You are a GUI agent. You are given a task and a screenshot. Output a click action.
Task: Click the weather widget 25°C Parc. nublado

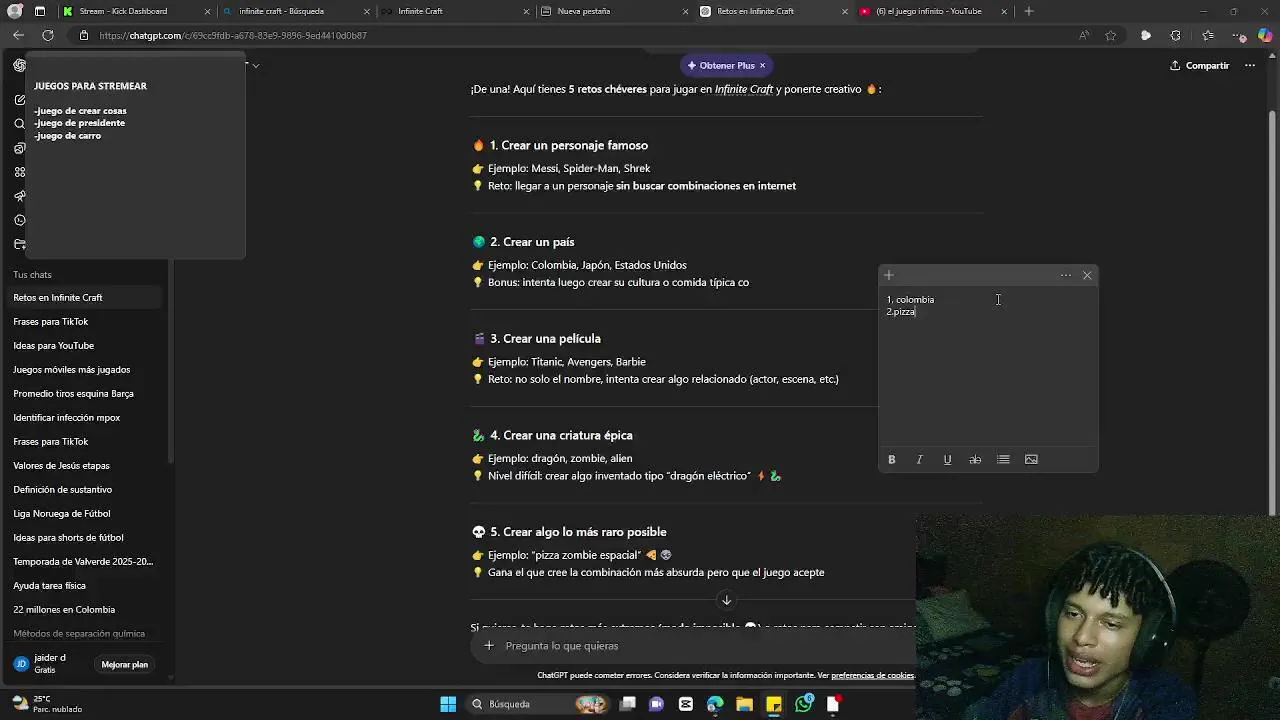coord(45,704)
